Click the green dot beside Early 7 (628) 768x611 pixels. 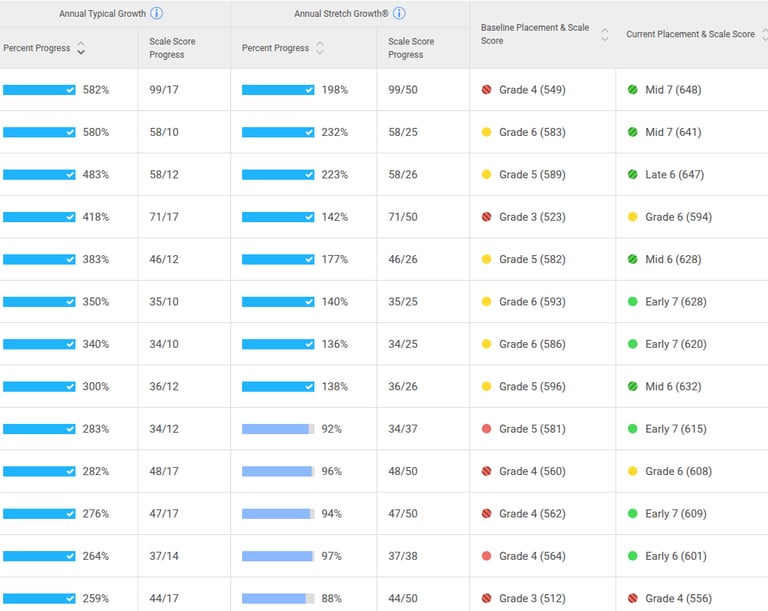coord(632,301)
